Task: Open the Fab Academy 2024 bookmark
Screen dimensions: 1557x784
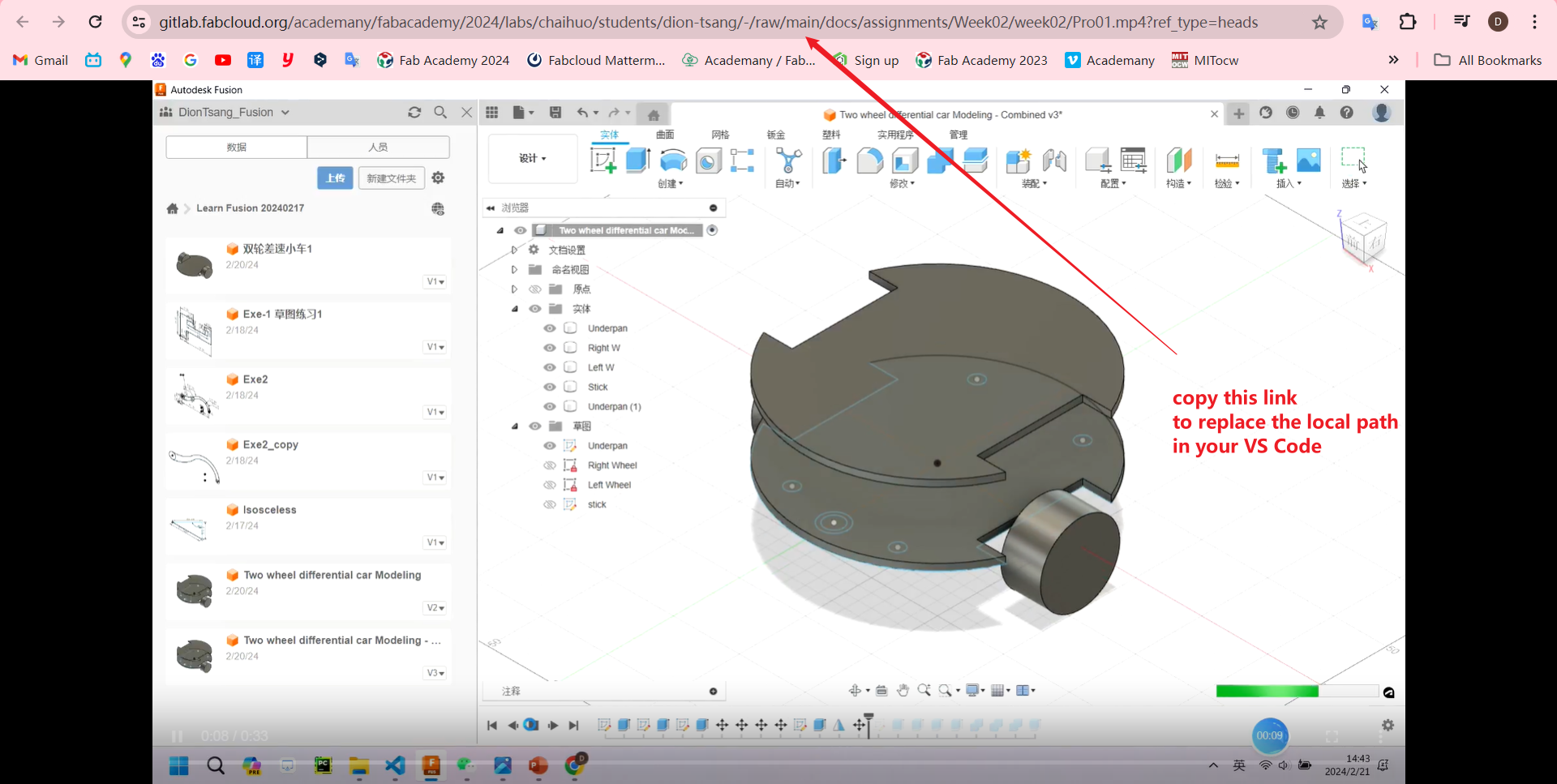Action: [444, 60]
